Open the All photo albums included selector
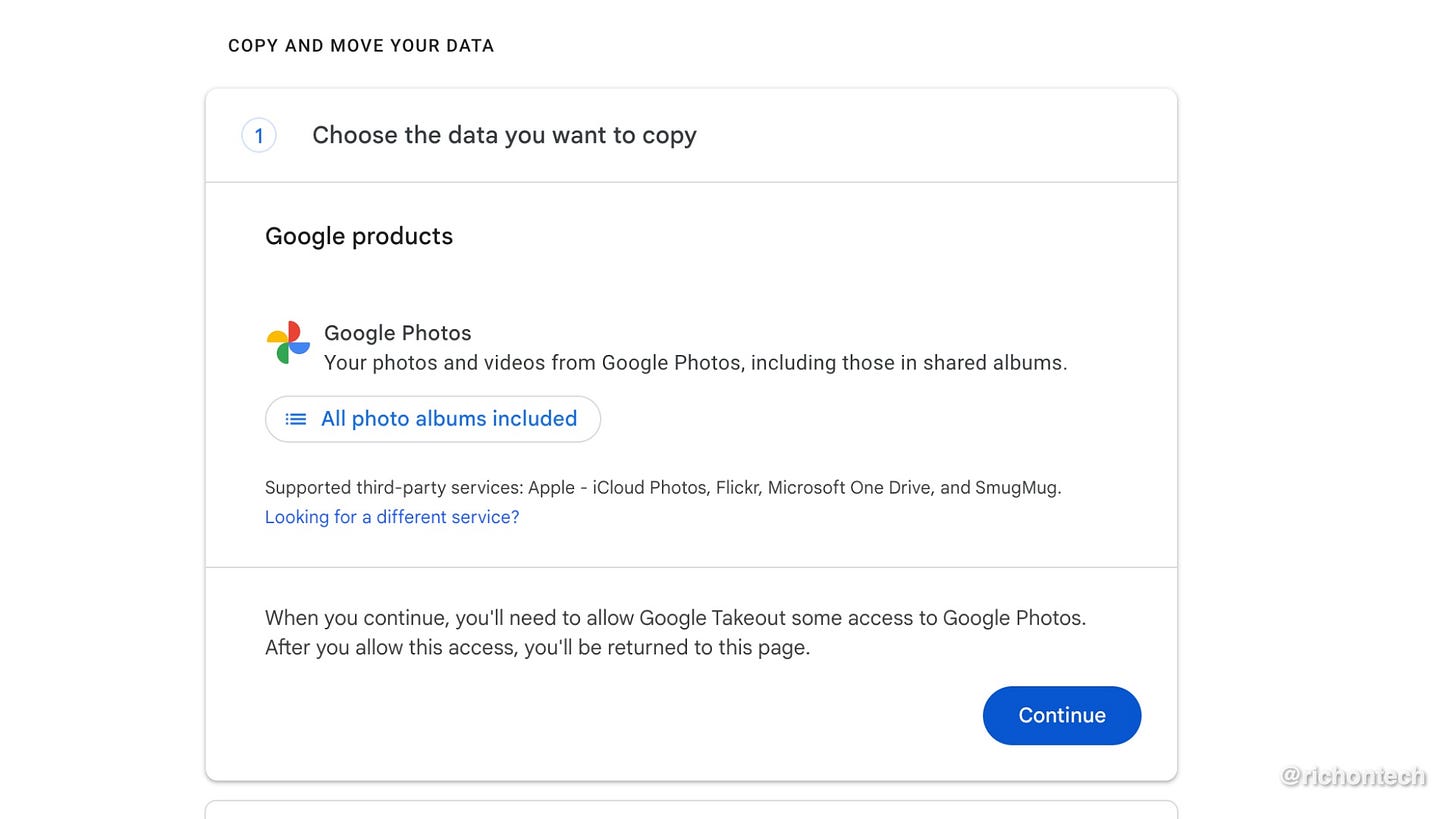This screenshot has width=1456, height=819. pos(433,419)
